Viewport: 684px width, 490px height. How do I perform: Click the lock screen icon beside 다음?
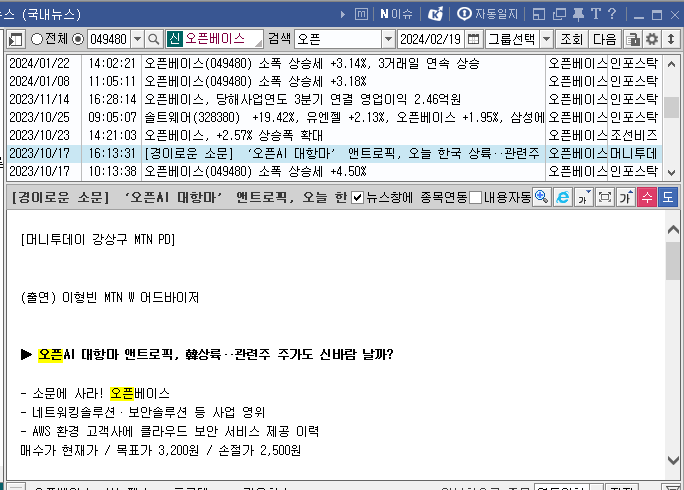point(633,39)
